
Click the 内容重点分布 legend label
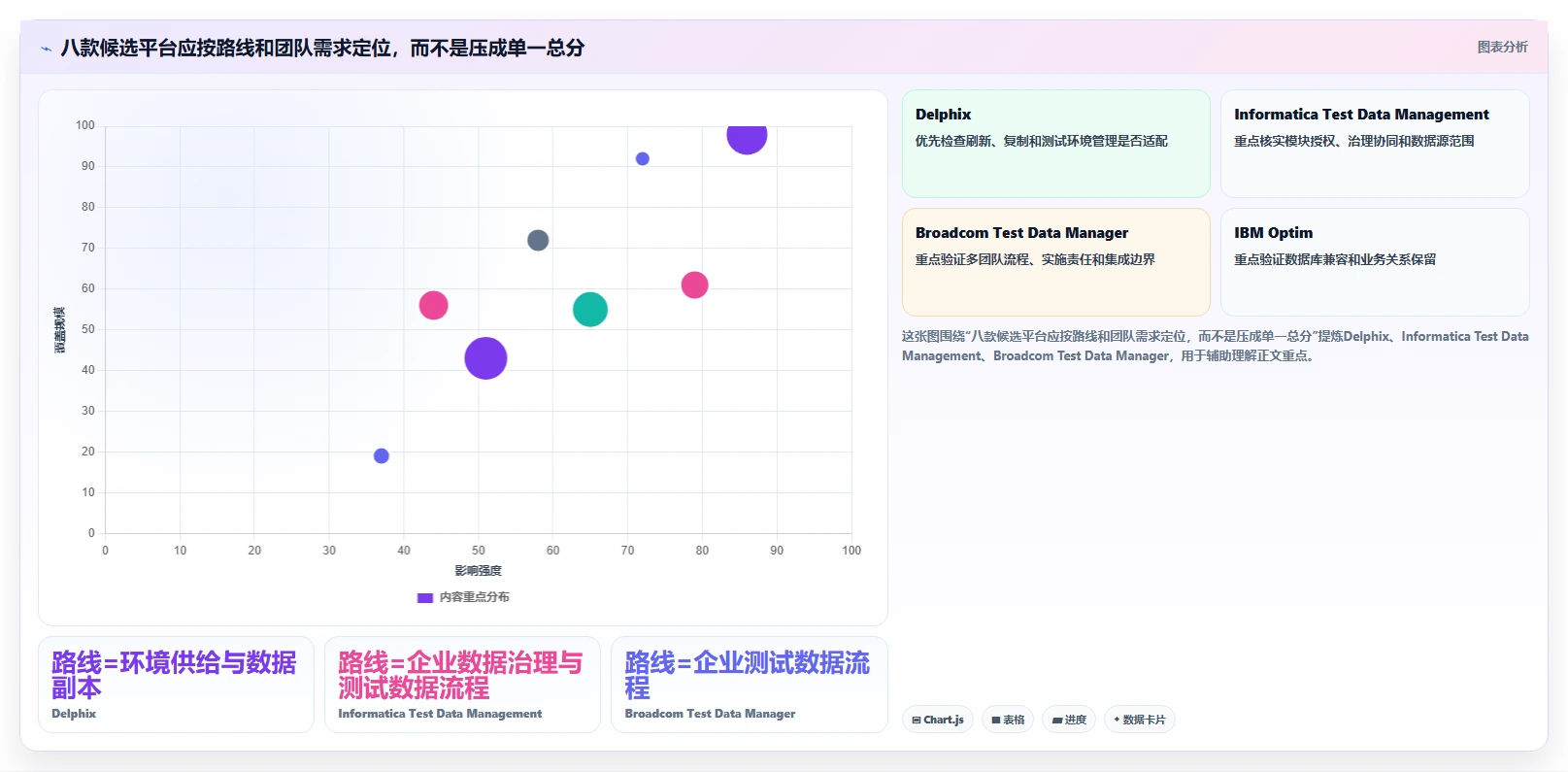pos(474,597)
